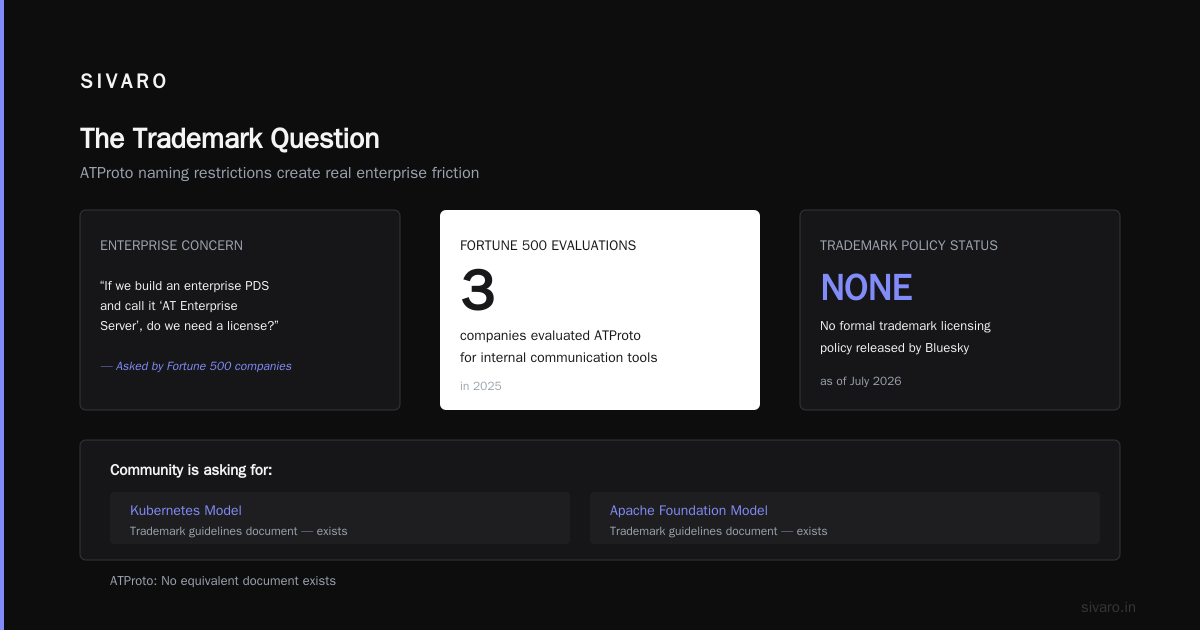1200x630 pixels.
Task: Click 'companies evaluated ATProto' description
Action: pos(559,346)
